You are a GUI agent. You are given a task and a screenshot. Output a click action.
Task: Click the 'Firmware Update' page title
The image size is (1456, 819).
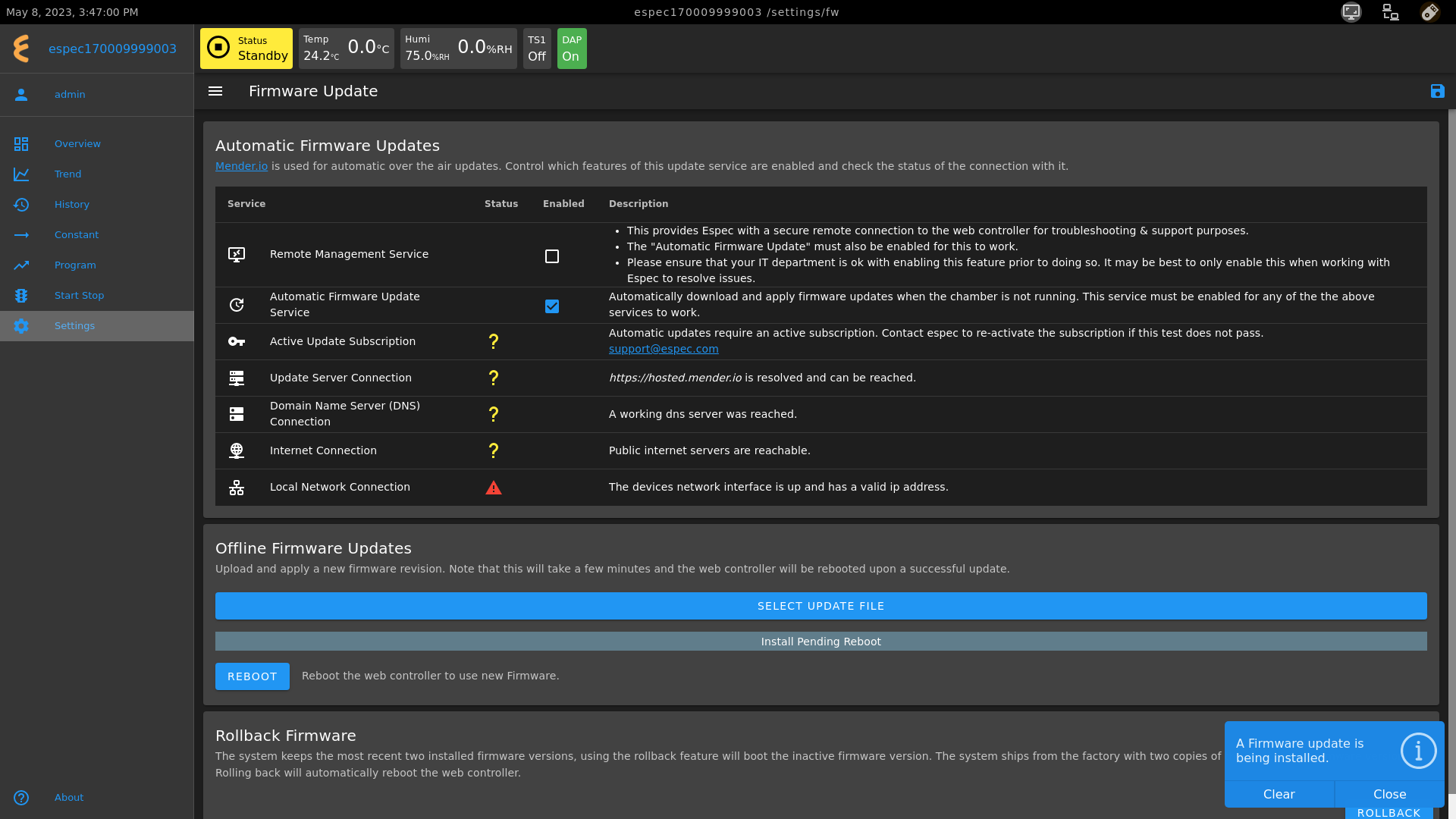(x=313, y=91)
